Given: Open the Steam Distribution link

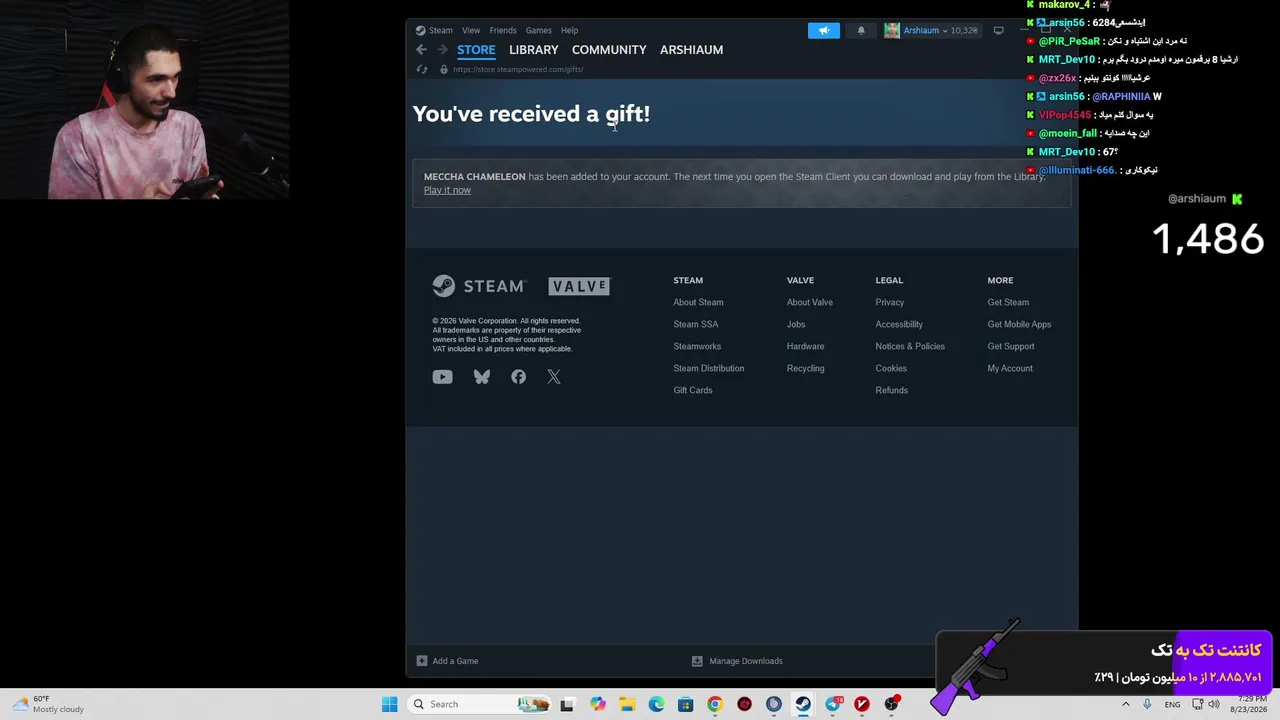Looking at the screenshot, I should tap(709, 368).
